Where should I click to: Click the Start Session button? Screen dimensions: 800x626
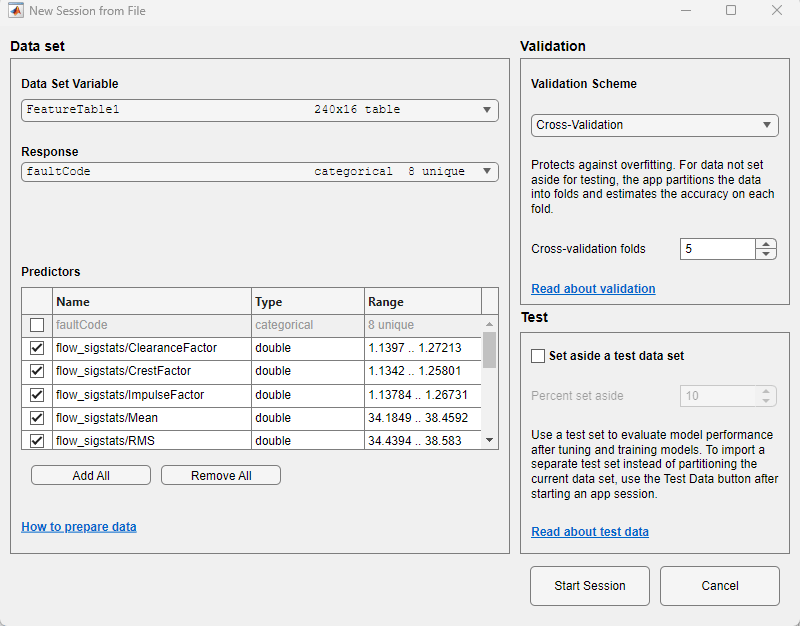click(590, 586)
